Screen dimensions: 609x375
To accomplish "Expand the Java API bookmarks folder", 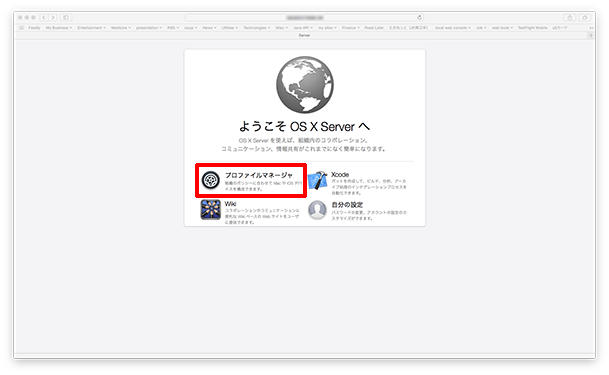I will click(303, 28).
